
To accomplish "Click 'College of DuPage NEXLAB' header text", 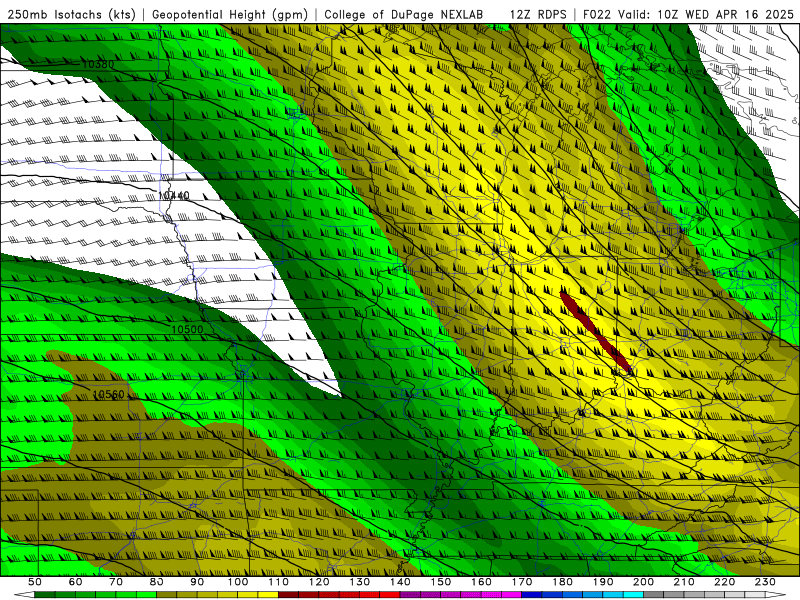I will 404,15.
